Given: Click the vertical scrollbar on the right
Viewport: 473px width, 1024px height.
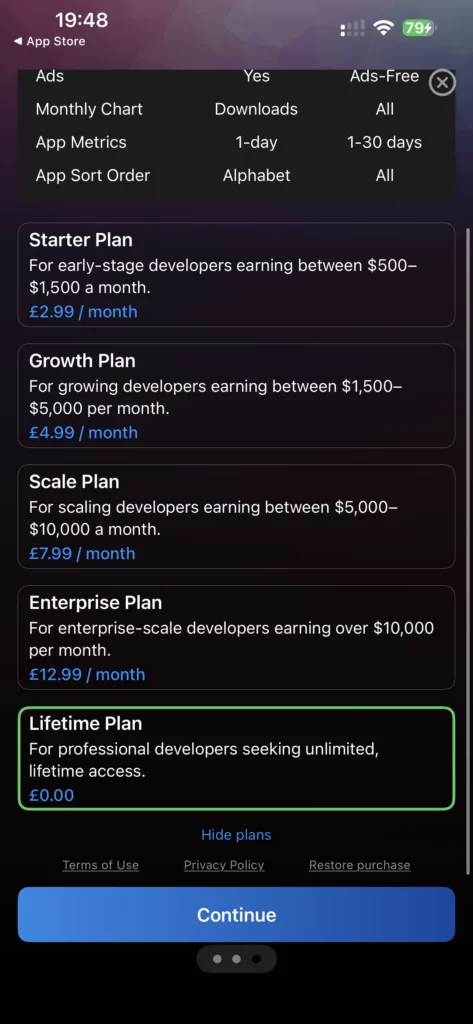Looking at the screenshot, I should (x=468, y=551).
